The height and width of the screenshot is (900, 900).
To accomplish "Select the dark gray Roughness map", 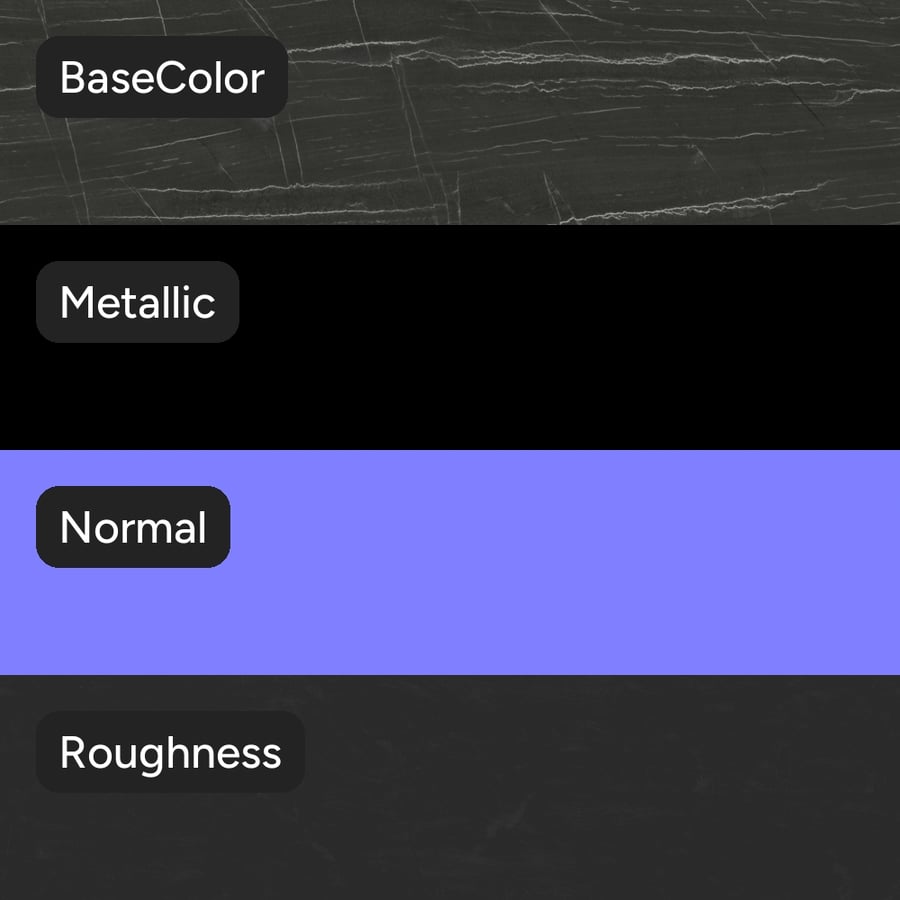I will (x=450, y=788).
